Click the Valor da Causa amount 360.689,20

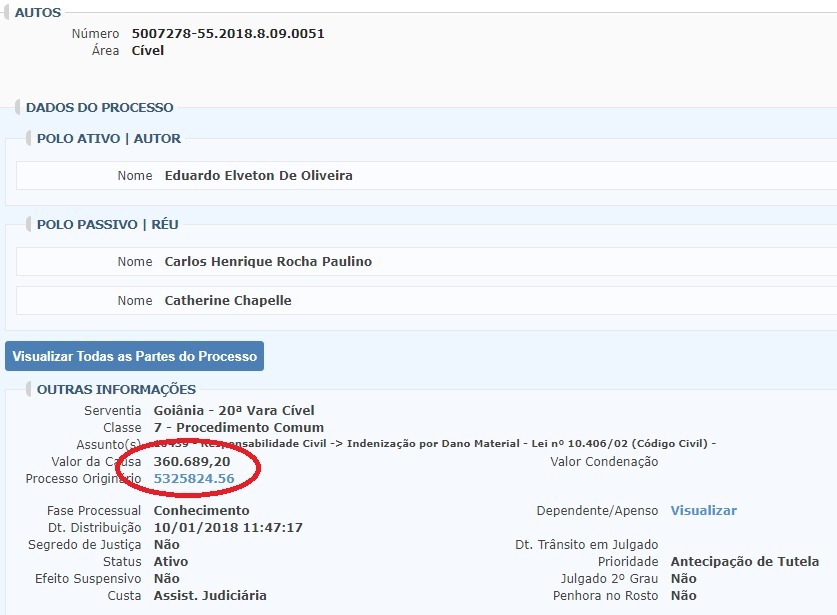[x=192, y=462]
